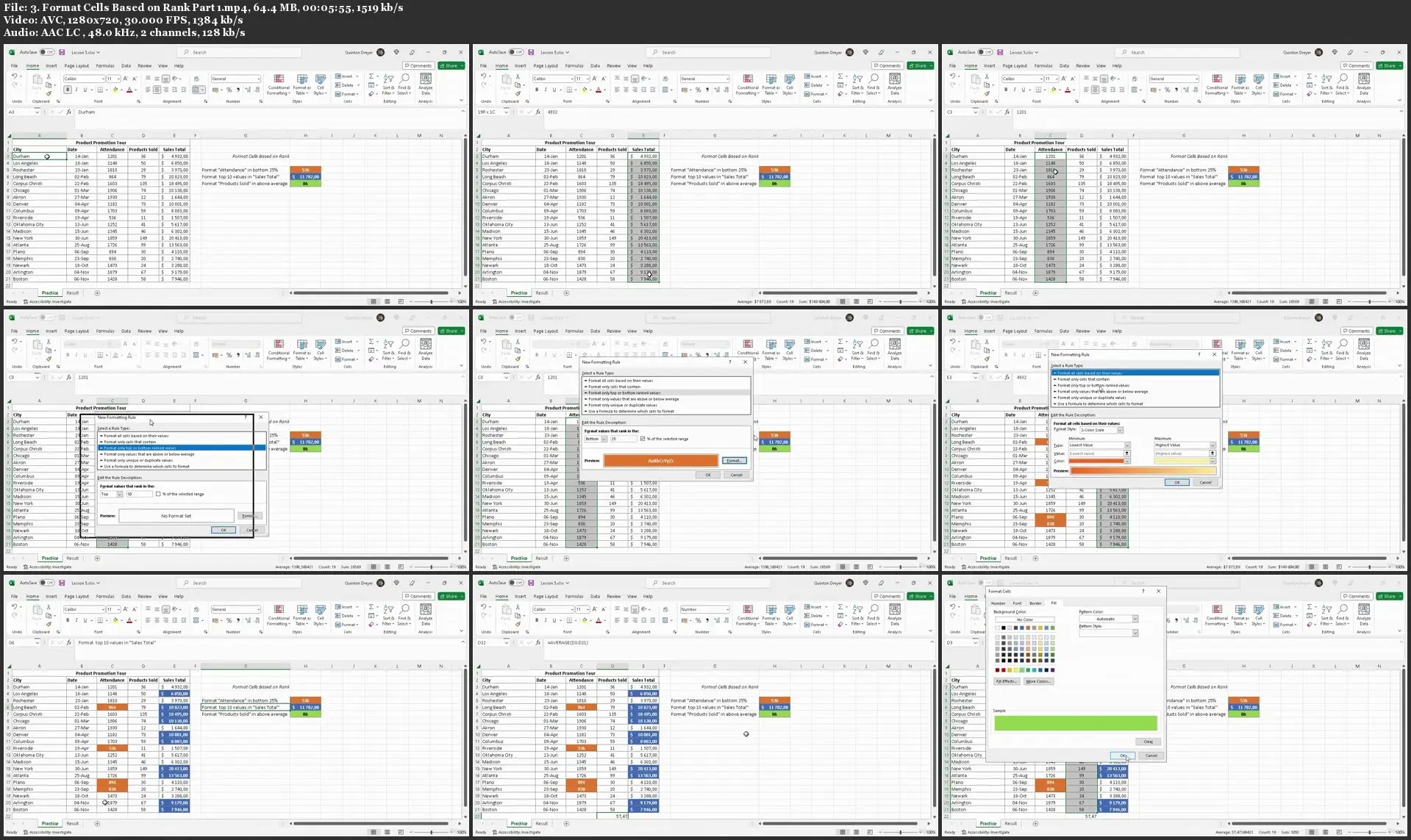
Task: Click the rank value field showing 25
Action: click(624, 439)
